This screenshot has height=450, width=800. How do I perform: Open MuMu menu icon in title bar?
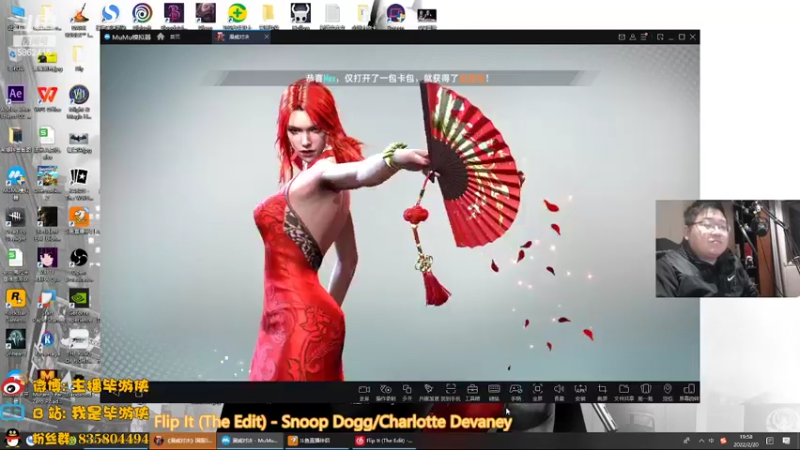click(644, 37)
